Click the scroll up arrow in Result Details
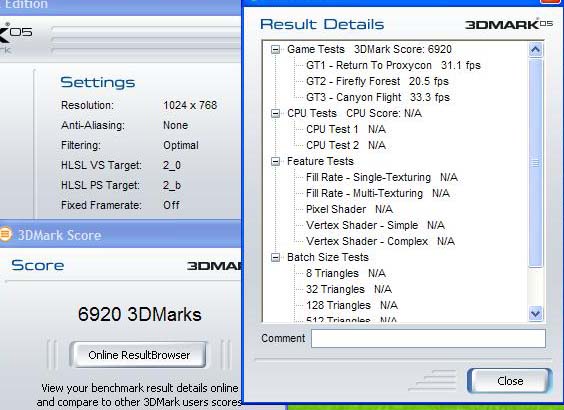564x410 pixels. (x=536, y=50)
